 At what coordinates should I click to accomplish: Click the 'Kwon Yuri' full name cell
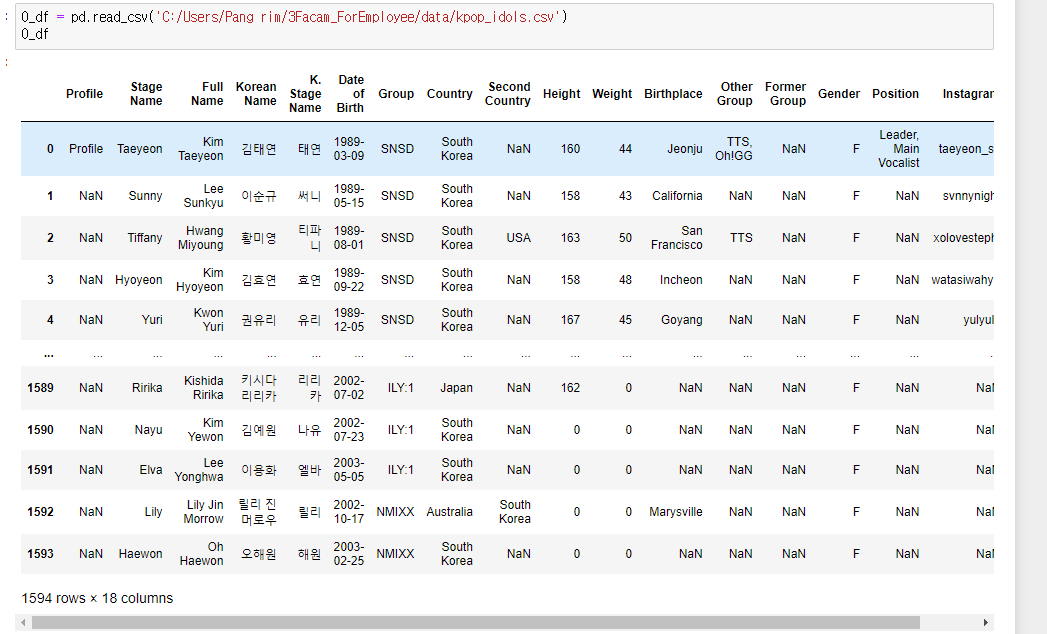click(208, 319)
